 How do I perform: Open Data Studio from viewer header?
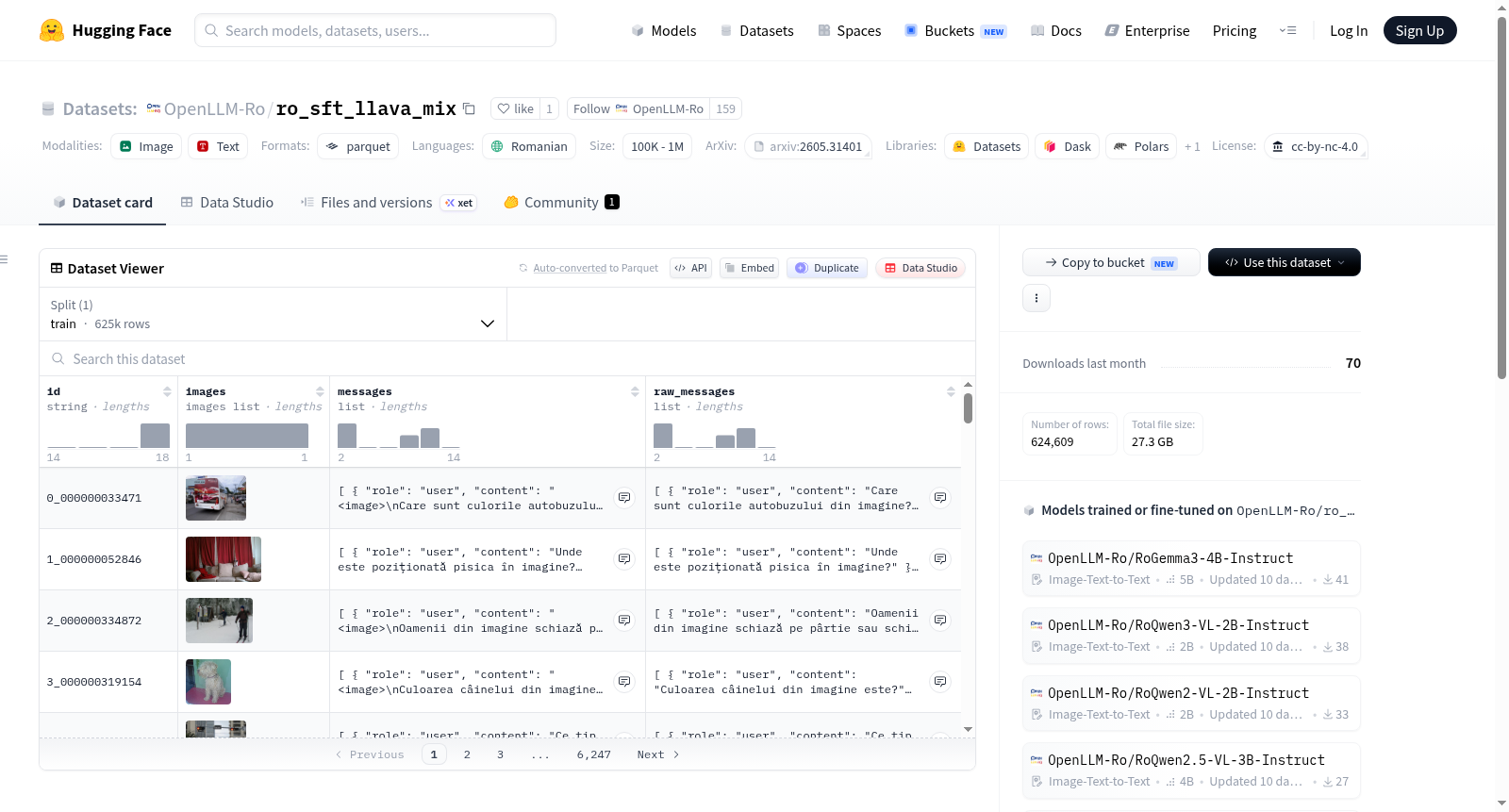[920, 268]
